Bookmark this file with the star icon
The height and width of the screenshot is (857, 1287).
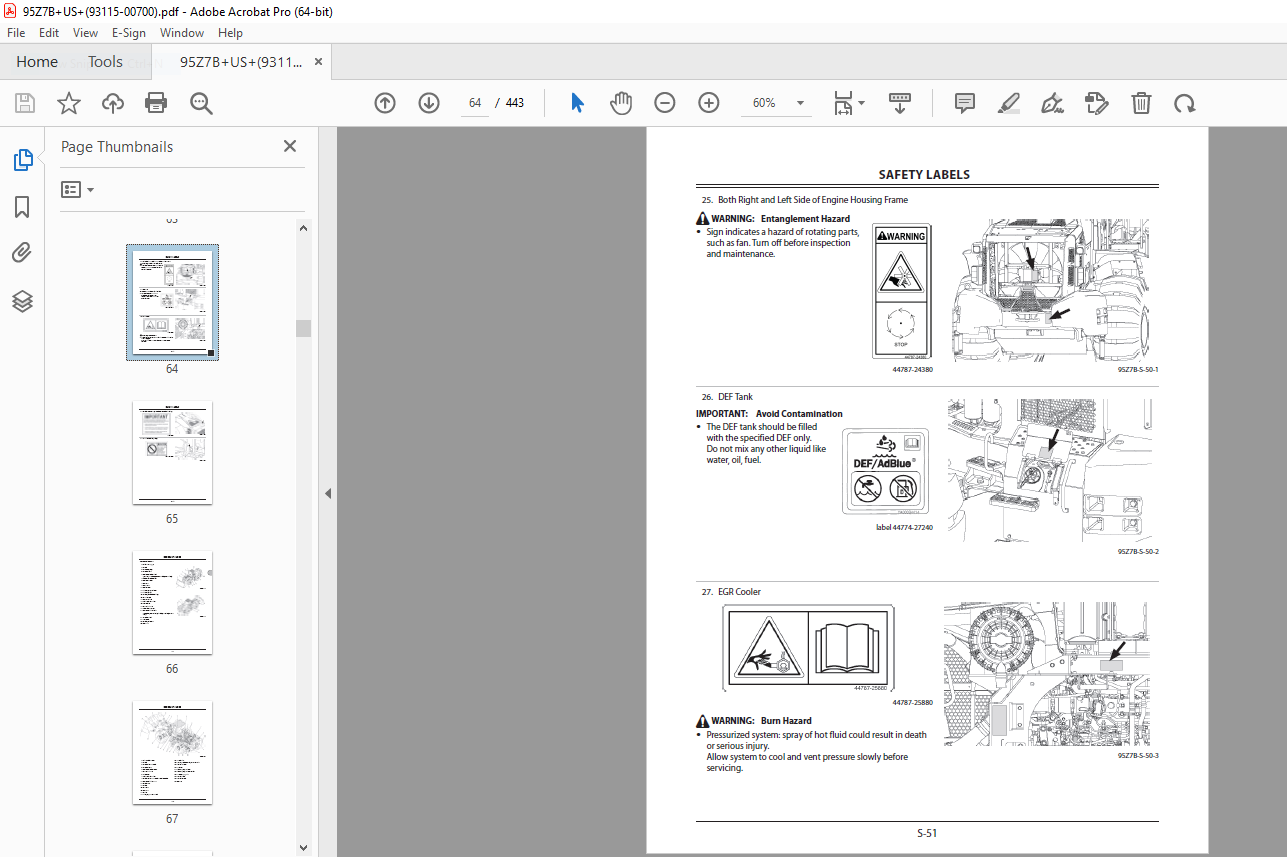click(69, 103)
